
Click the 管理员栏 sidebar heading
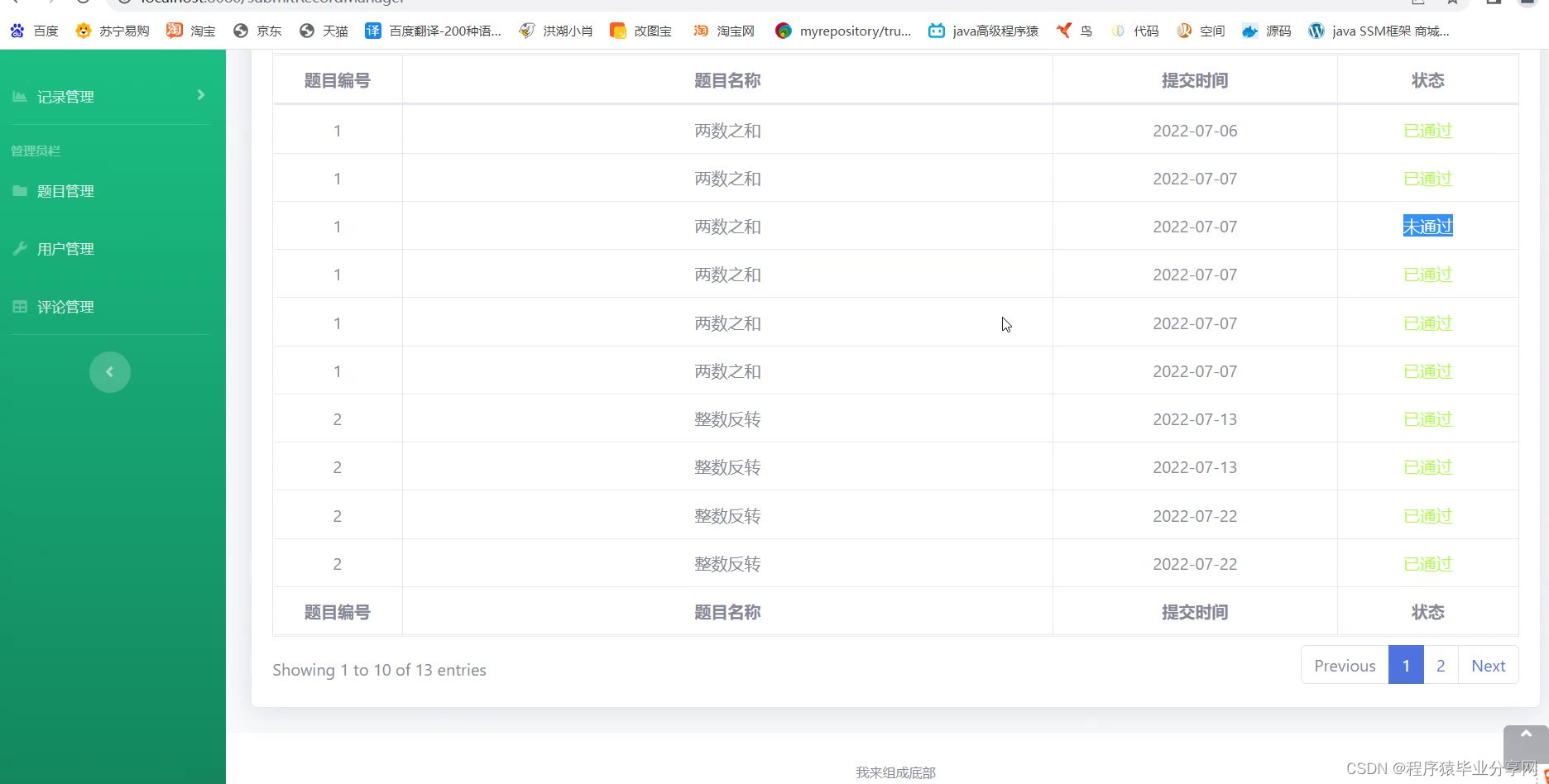click(36, 151)
